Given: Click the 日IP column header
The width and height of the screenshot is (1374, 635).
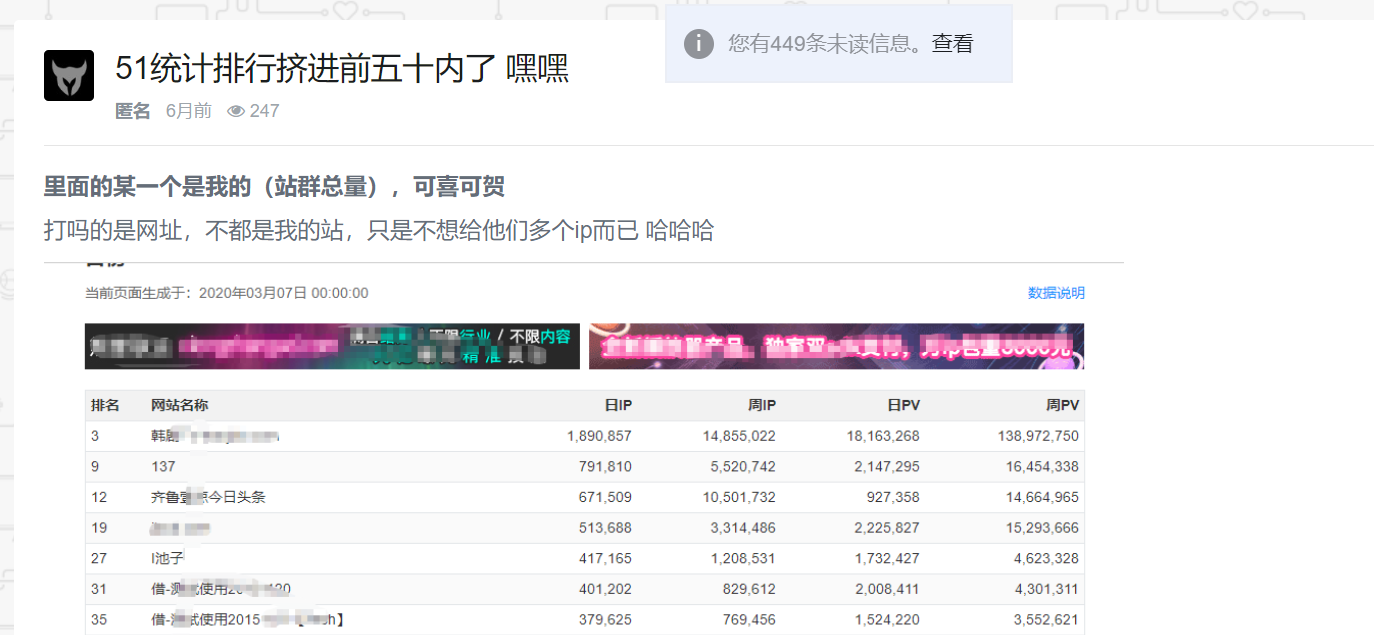Looking at the screenshot, I should pos(618,405).
